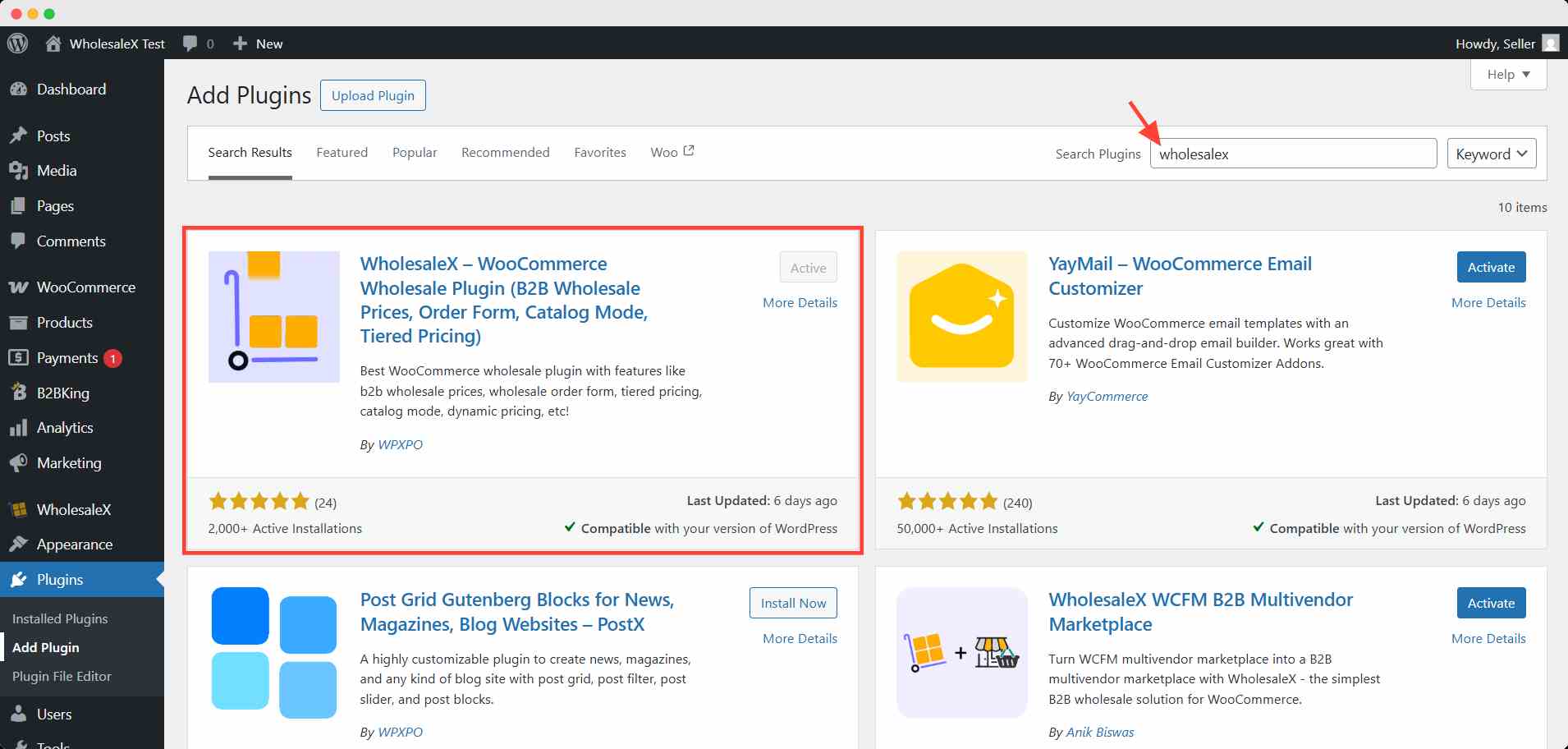Open the Post Grid Gutenberg Blocks title link

point(517,612)
